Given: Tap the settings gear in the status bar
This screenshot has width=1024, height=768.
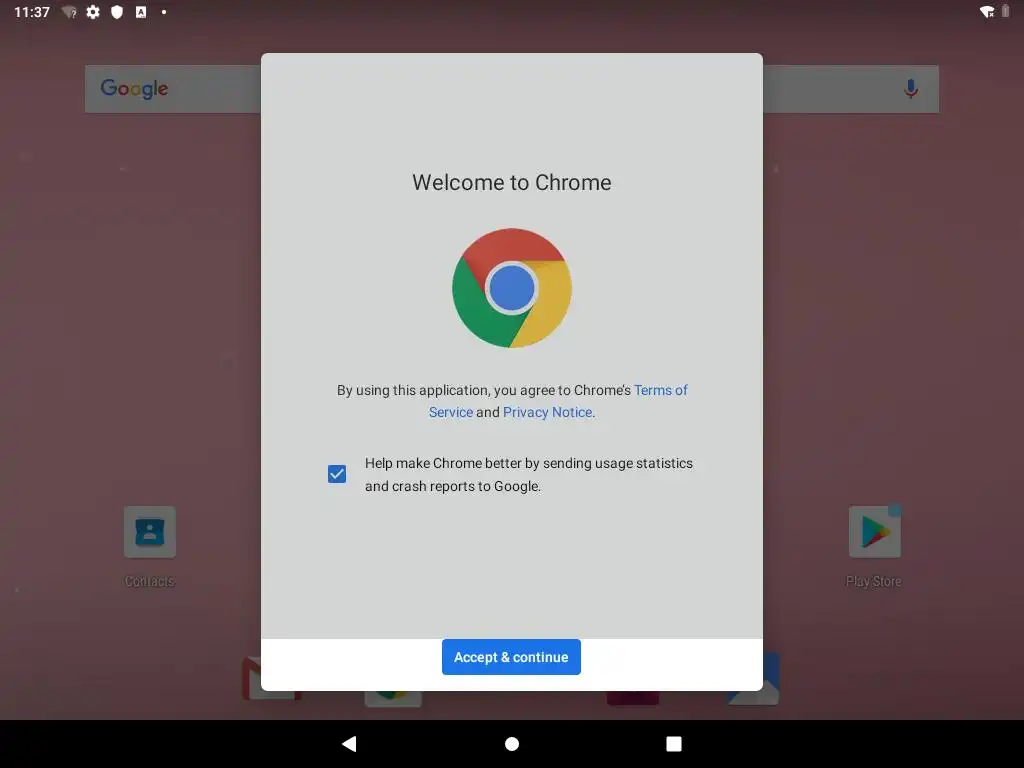Looking at the screenshot, I should click(93, 12).
